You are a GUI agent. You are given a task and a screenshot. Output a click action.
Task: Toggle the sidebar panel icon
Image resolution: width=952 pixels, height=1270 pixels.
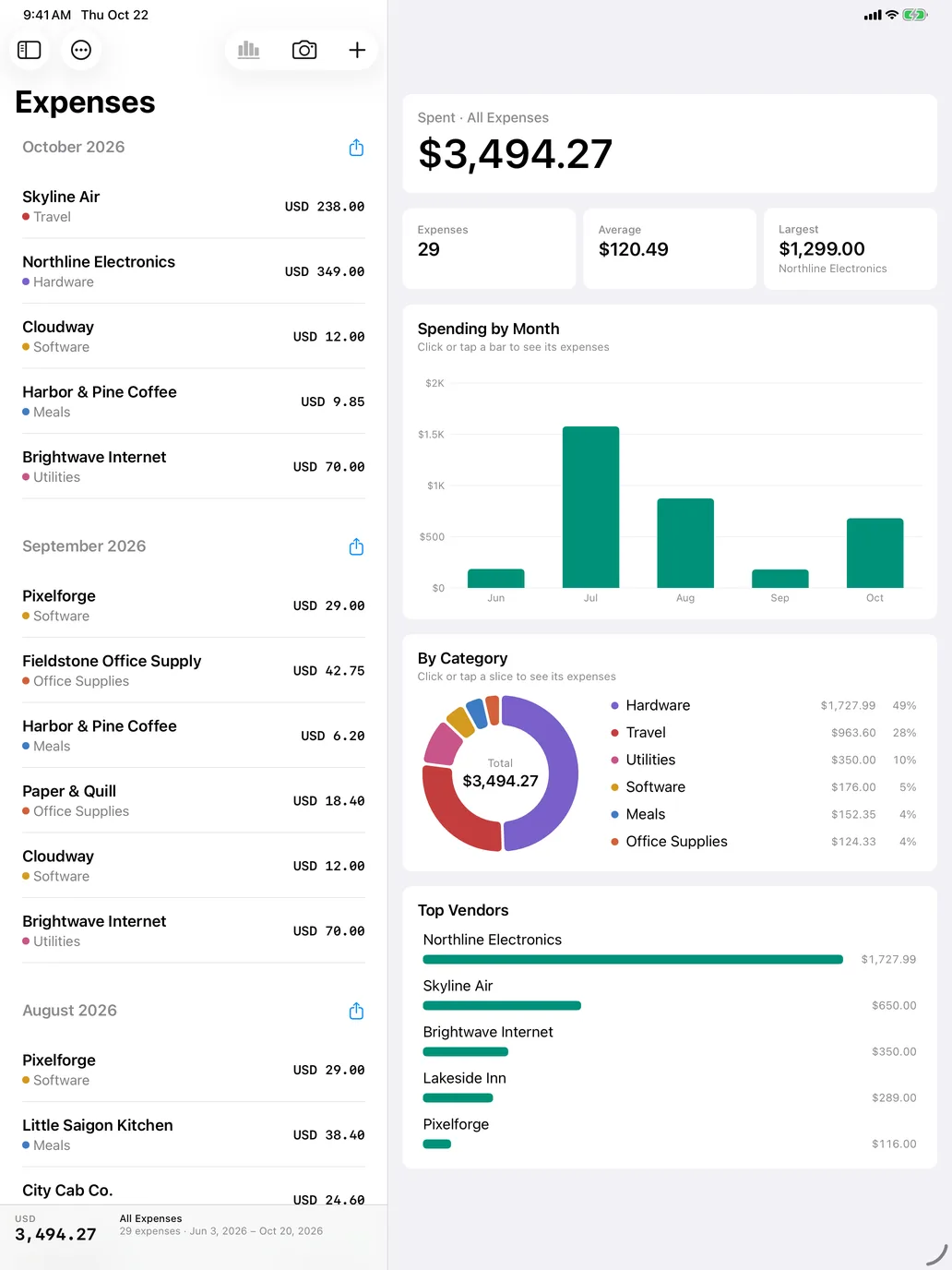point(30,50)
